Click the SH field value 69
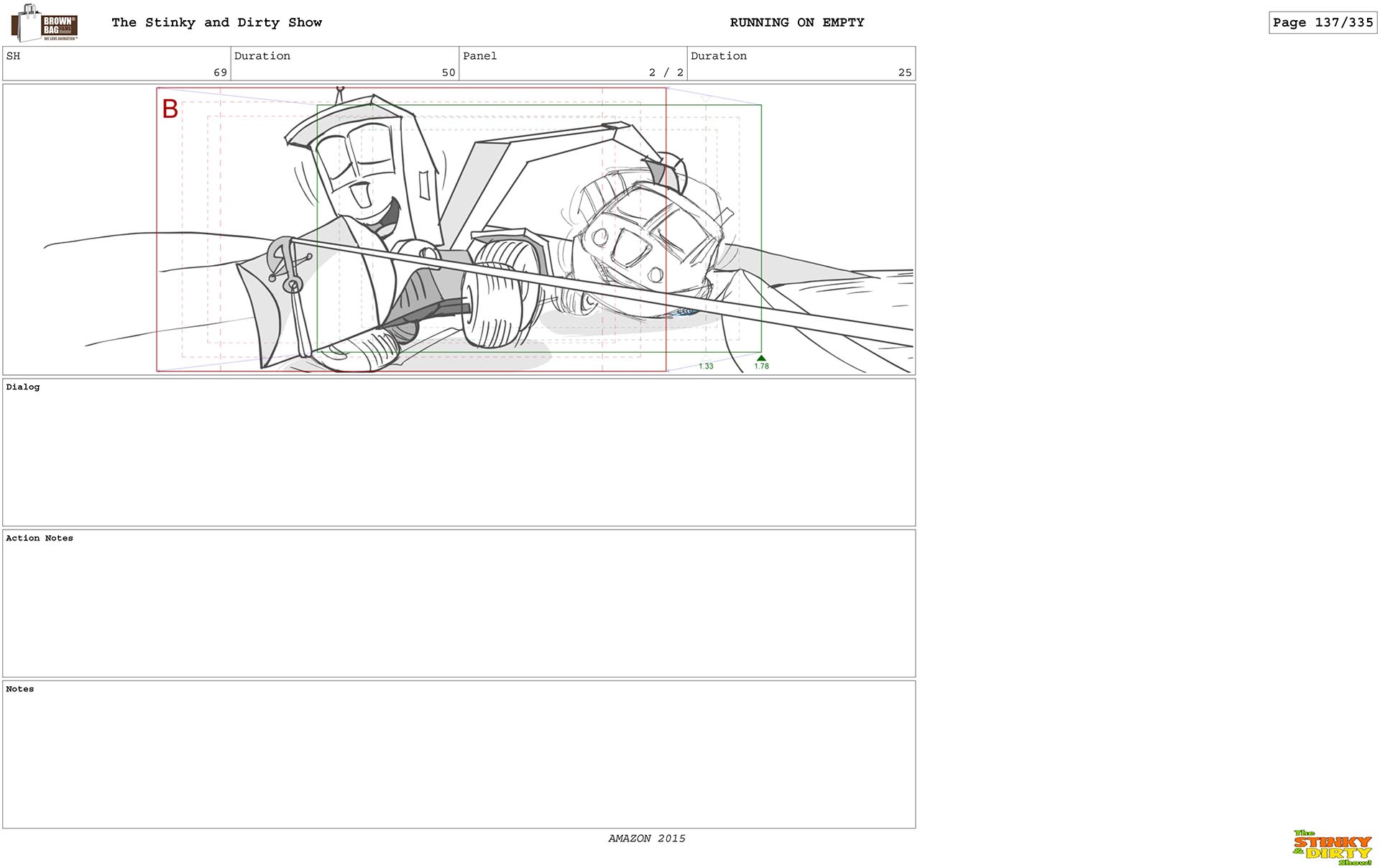The image size is (1380, 868). pyautogui.click(x=220, y=73)
